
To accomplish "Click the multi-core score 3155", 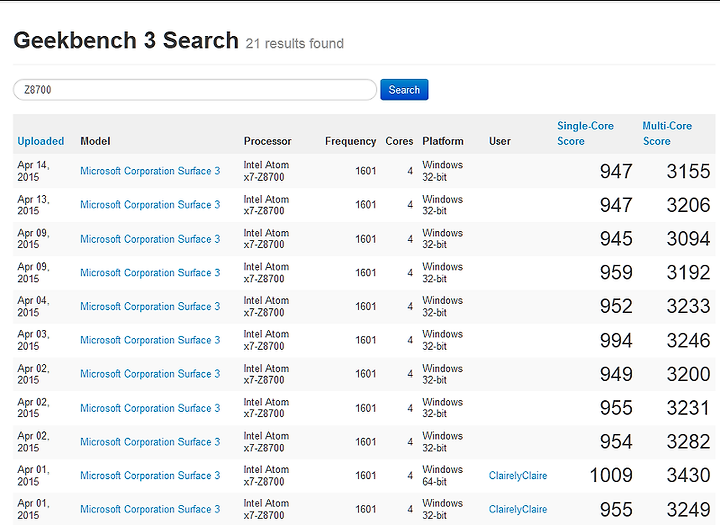I will pos(688,171).
